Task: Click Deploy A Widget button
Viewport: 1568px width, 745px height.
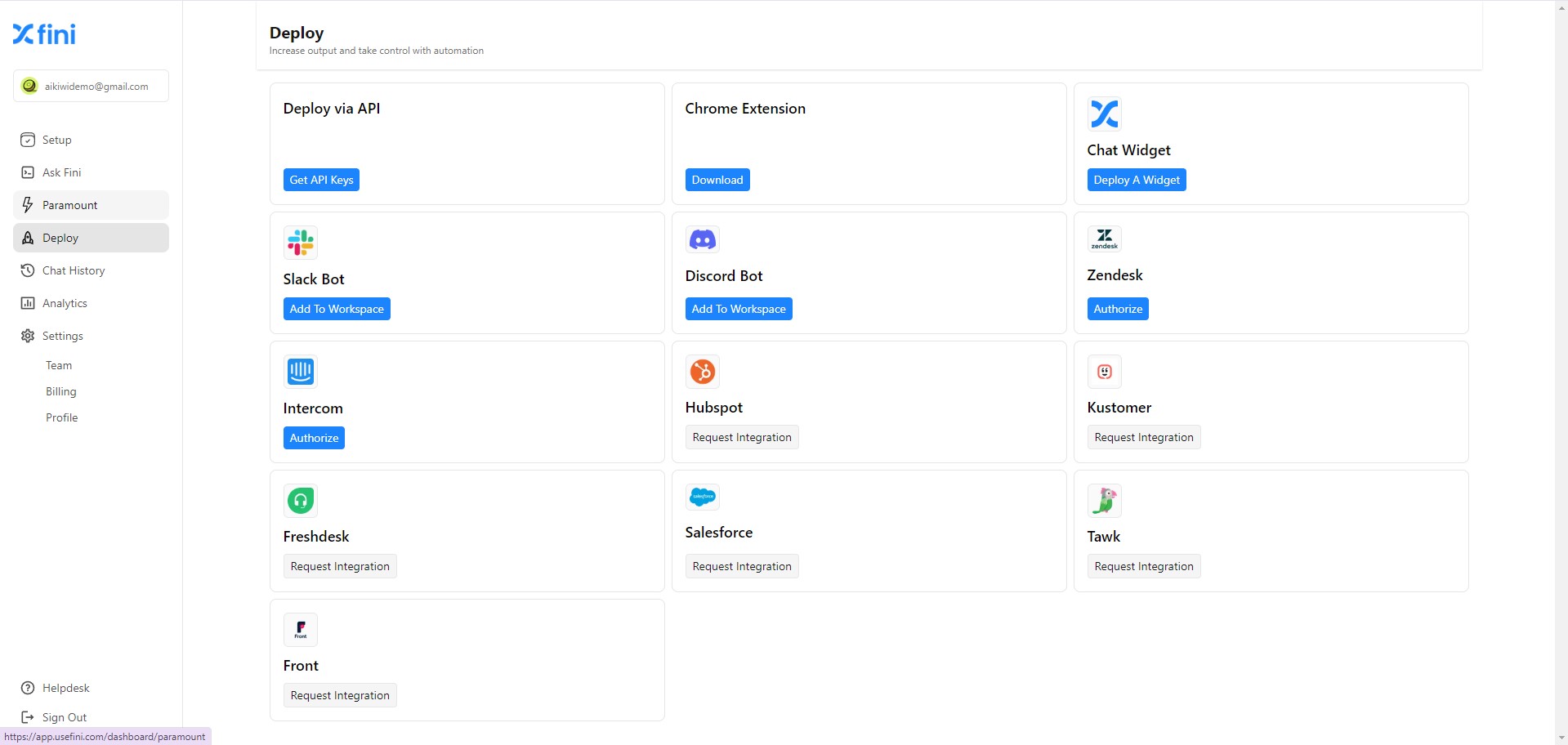Action: 1137,180
